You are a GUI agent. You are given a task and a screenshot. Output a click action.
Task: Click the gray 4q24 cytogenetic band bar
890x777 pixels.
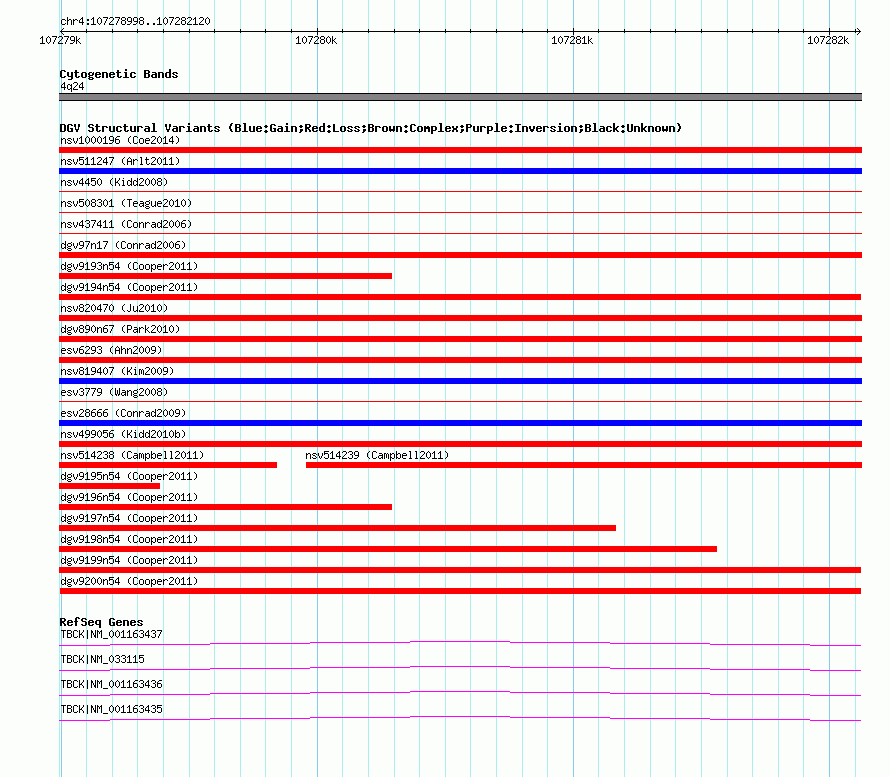coord(460,97)
